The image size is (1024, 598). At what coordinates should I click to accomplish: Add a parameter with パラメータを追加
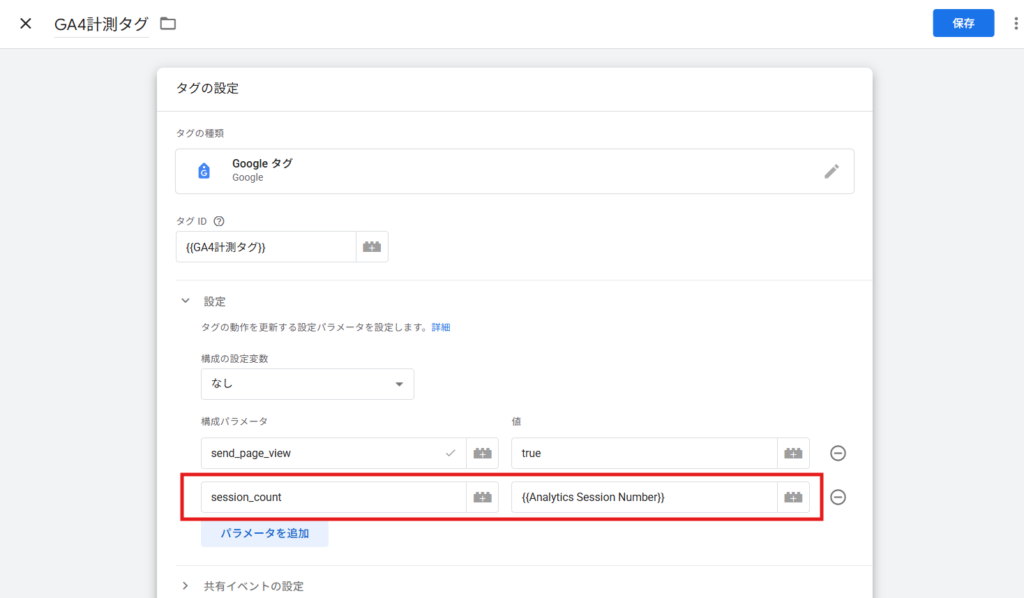pos(264,533)
